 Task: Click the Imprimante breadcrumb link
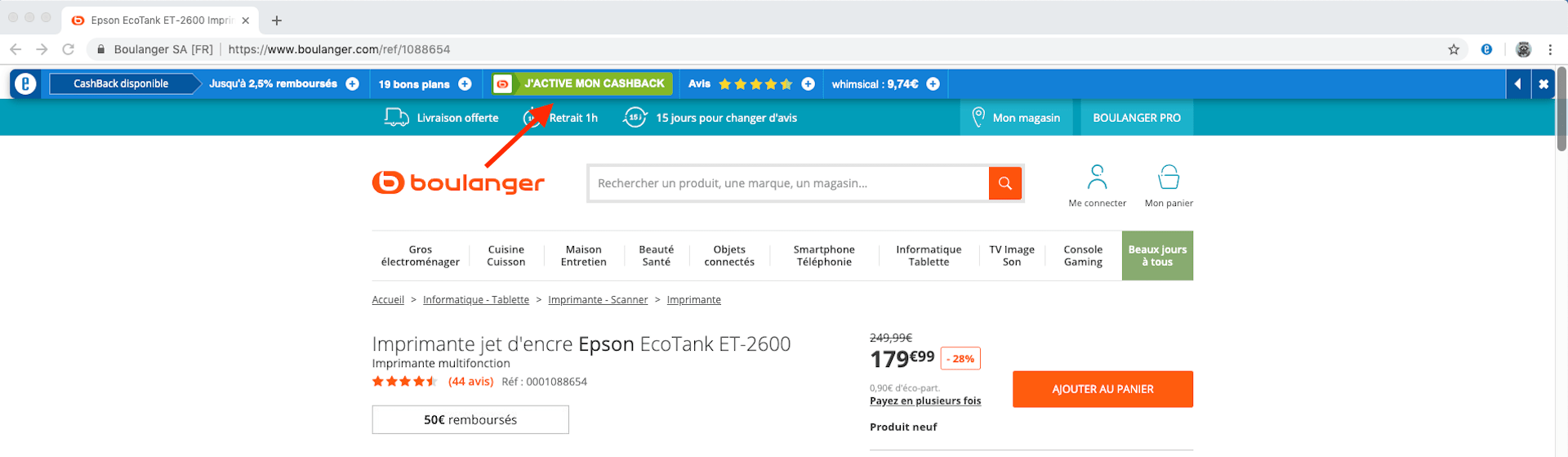[x=694, y=300]
